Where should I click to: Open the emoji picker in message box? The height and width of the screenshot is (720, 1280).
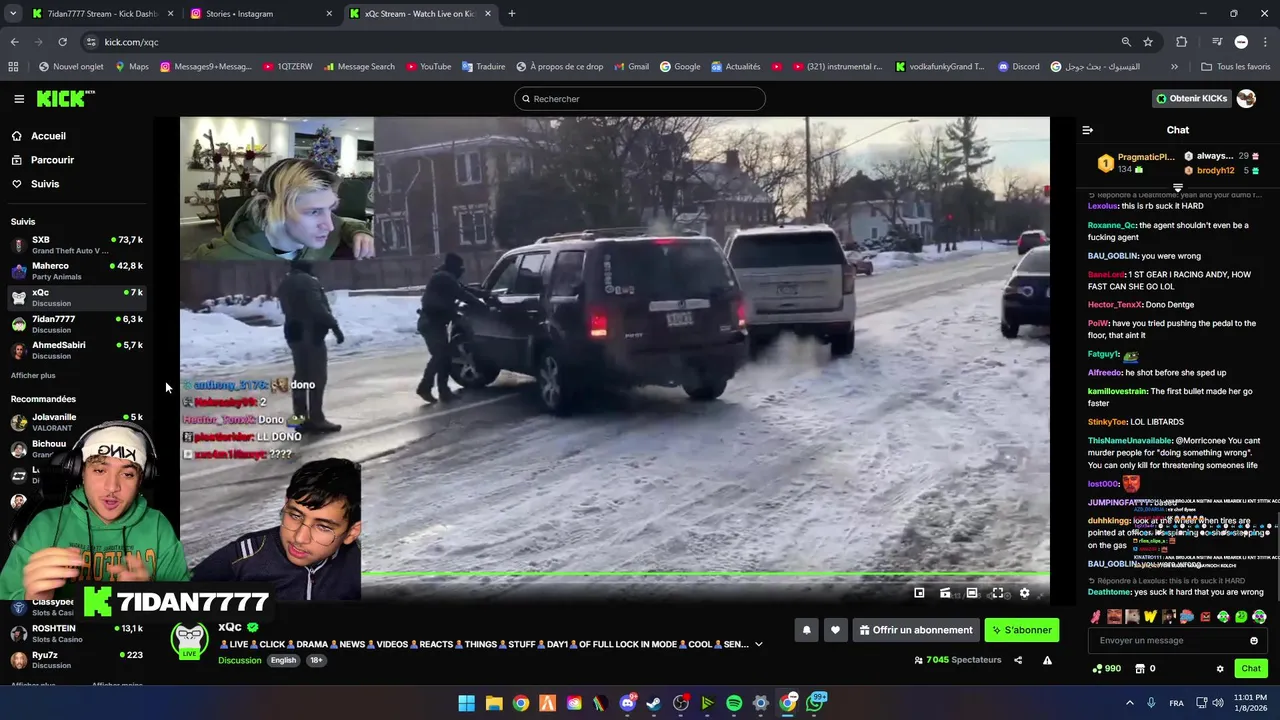[1254, 641]
